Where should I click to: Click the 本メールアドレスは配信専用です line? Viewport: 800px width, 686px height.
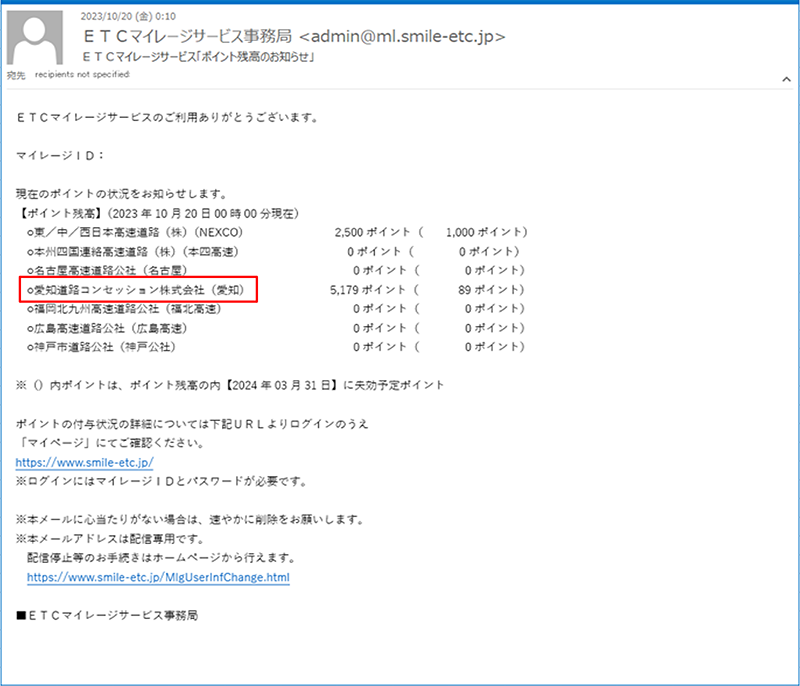(x=111, y=539)
